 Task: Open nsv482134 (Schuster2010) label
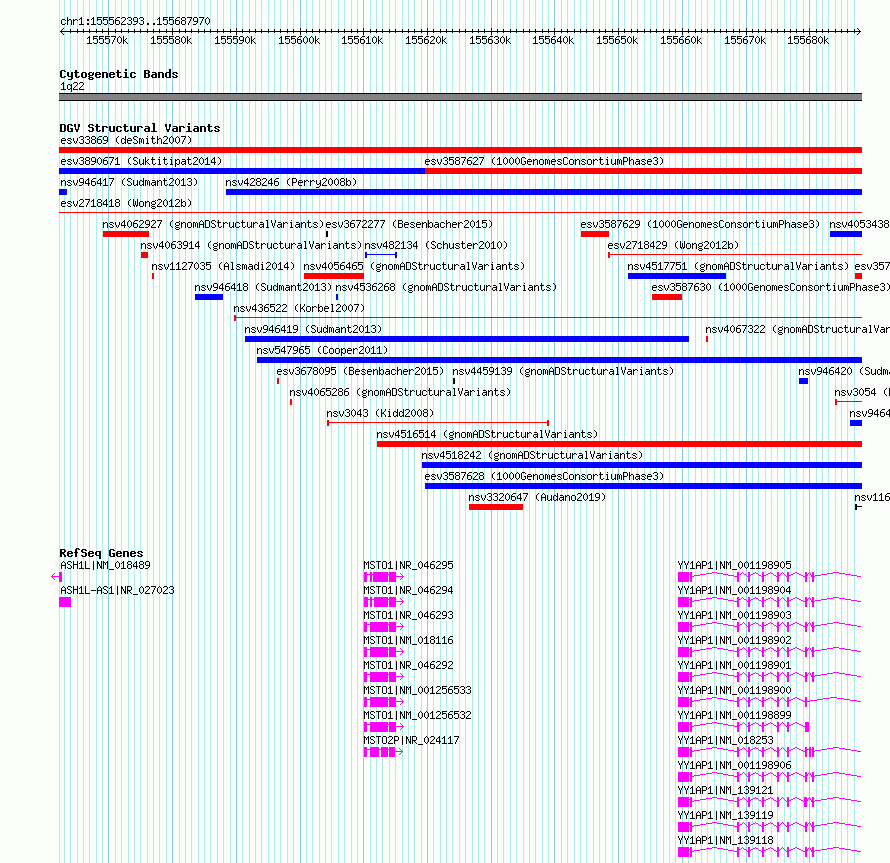[436, 245]
